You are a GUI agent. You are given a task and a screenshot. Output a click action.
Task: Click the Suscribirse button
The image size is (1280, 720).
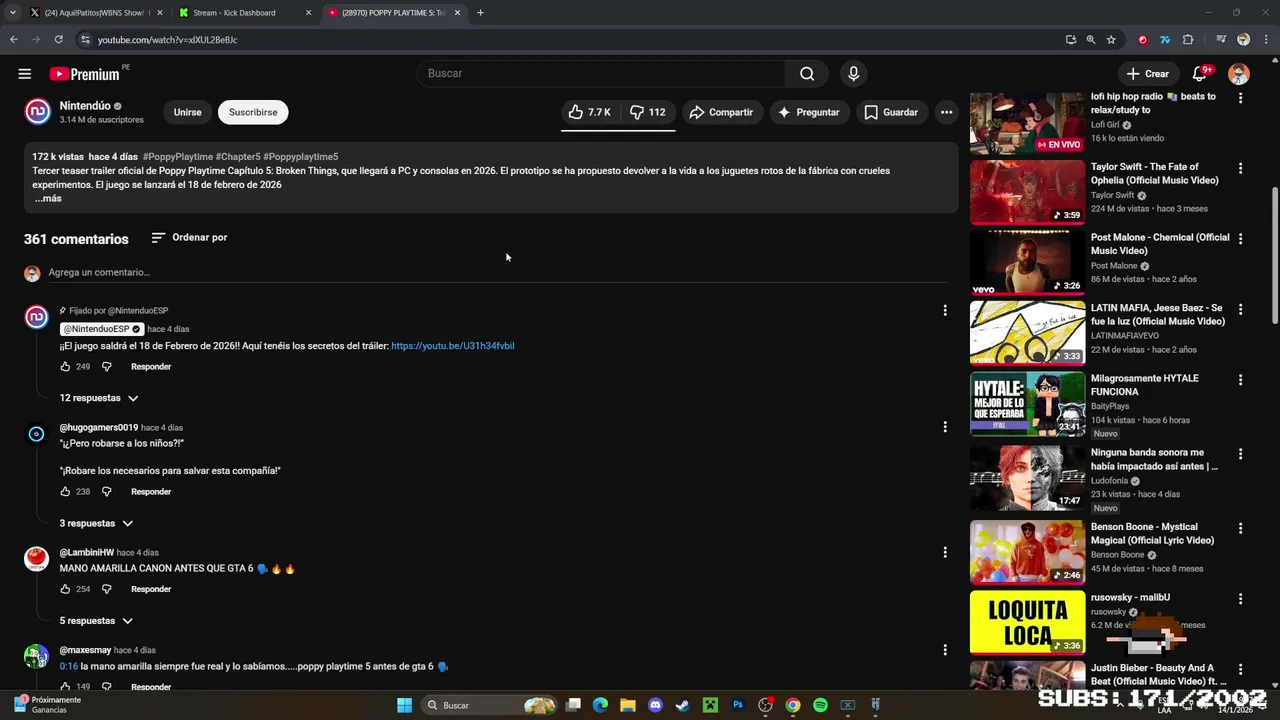tap(253, 112)
